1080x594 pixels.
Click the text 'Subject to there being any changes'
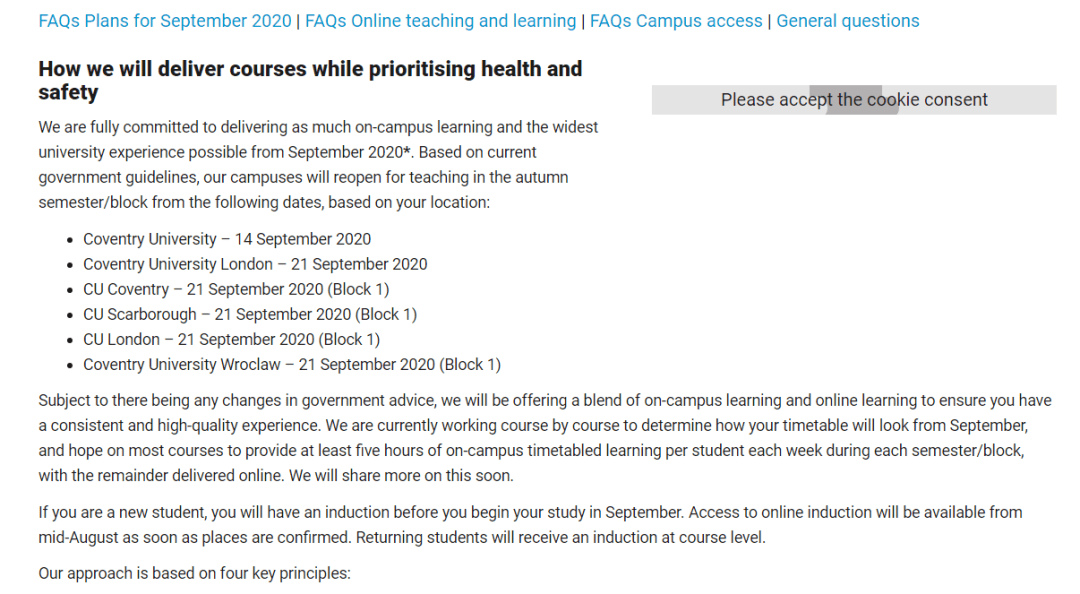click(165, 400)
